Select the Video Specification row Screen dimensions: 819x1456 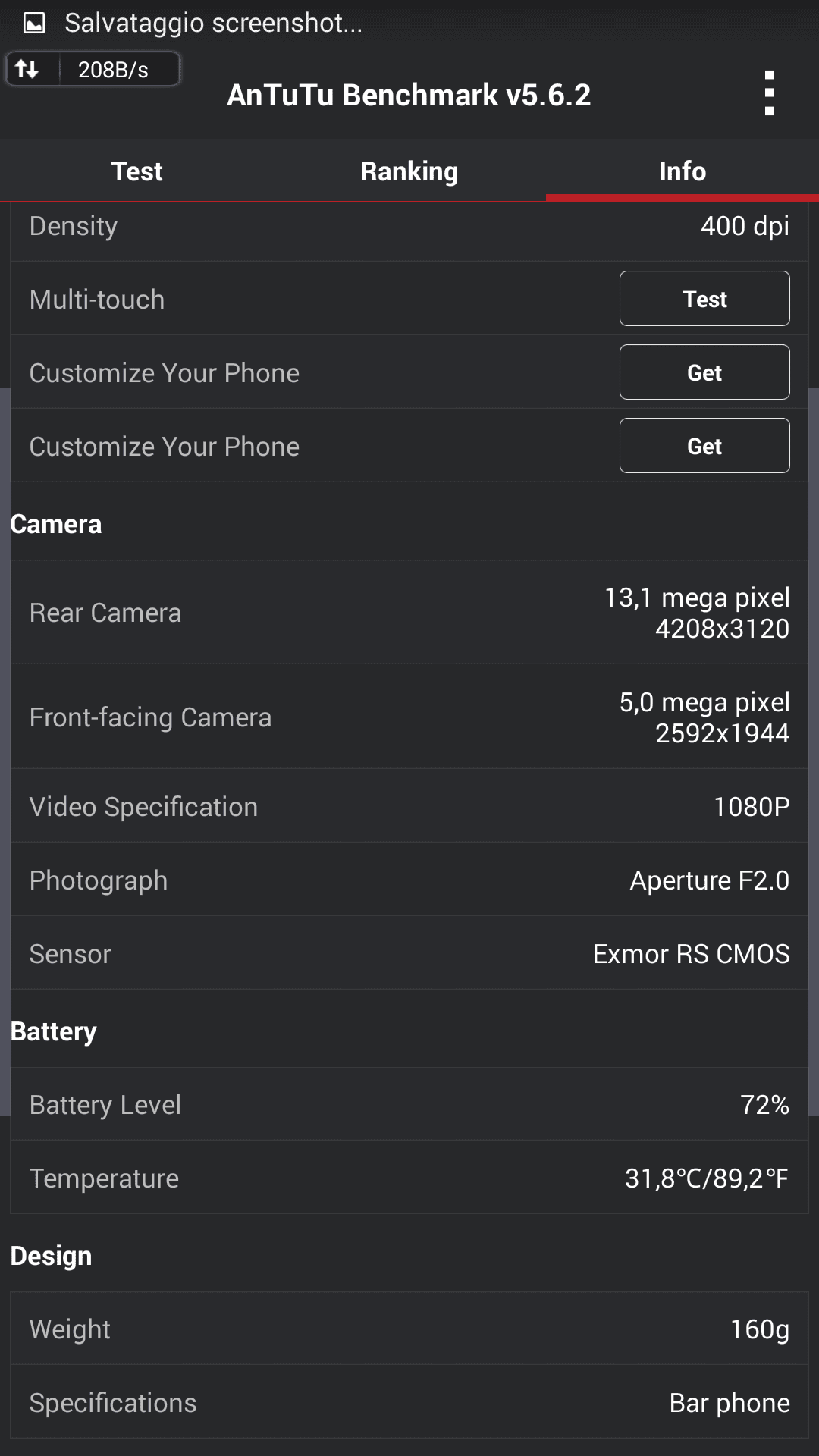point(409,807)
